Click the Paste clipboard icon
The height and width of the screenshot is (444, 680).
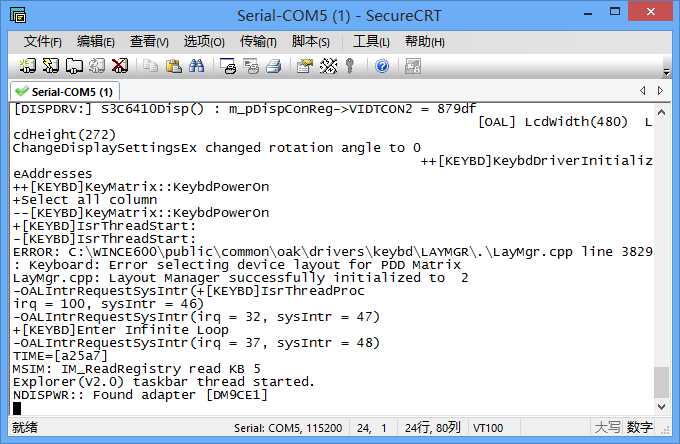tap(173, 66)
